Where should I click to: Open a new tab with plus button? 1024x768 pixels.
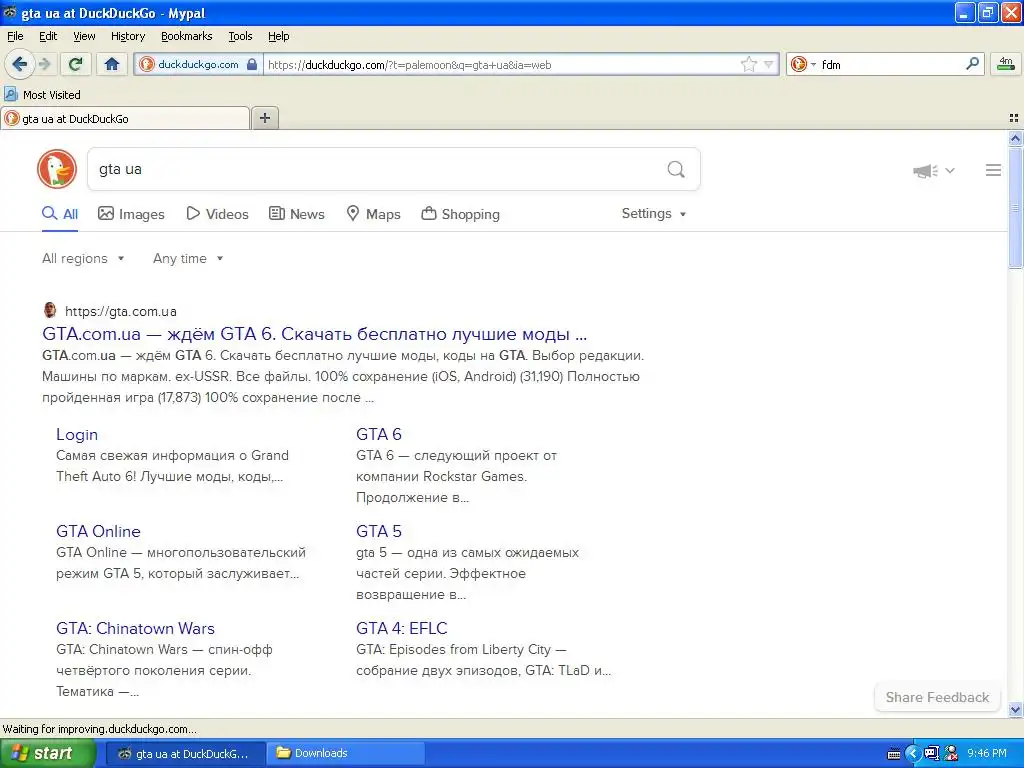264,118
